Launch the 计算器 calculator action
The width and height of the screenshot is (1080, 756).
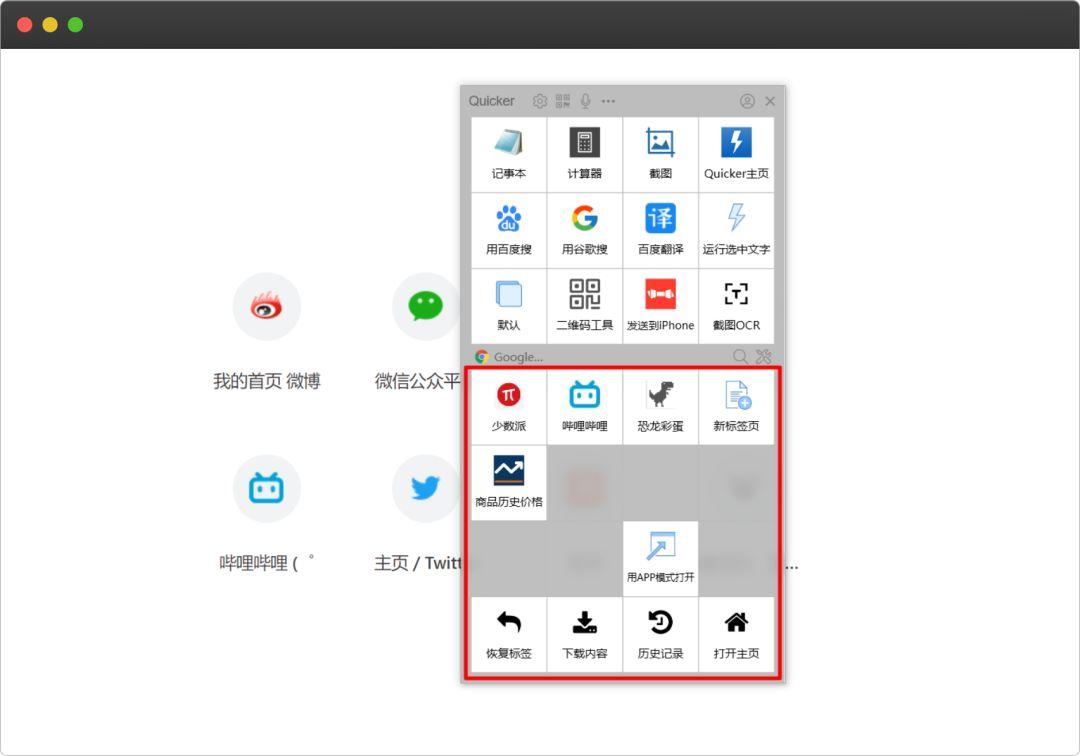[x=585, y=155]
